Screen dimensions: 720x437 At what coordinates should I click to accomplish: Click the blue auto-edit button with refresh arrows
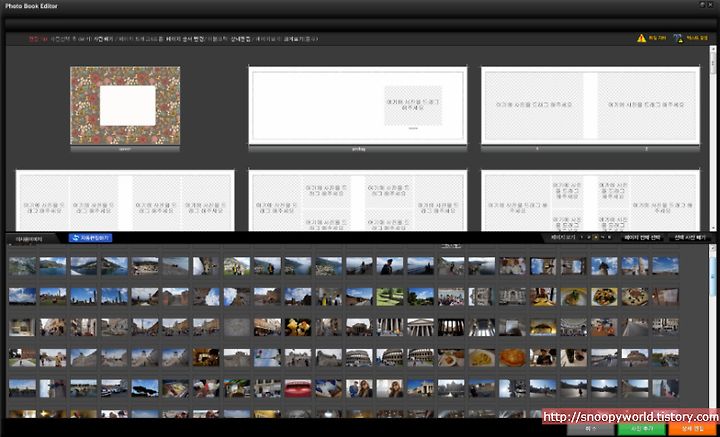click(x=90, y=238)
